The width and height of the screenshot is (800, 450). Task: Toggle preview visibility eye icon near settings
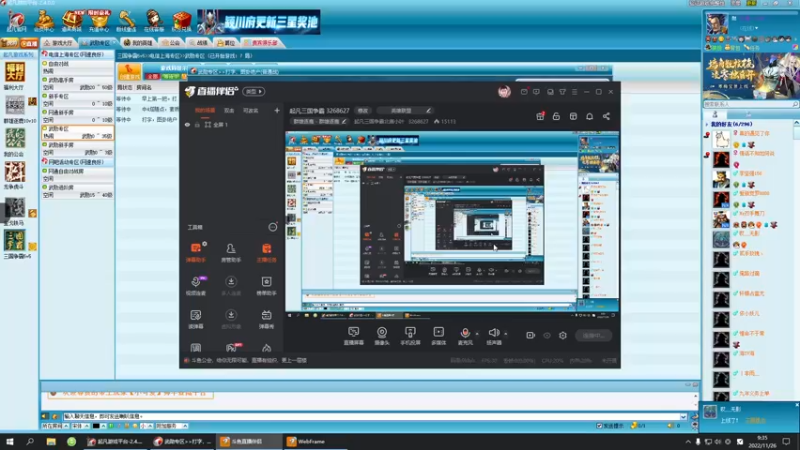pos(546,335)
